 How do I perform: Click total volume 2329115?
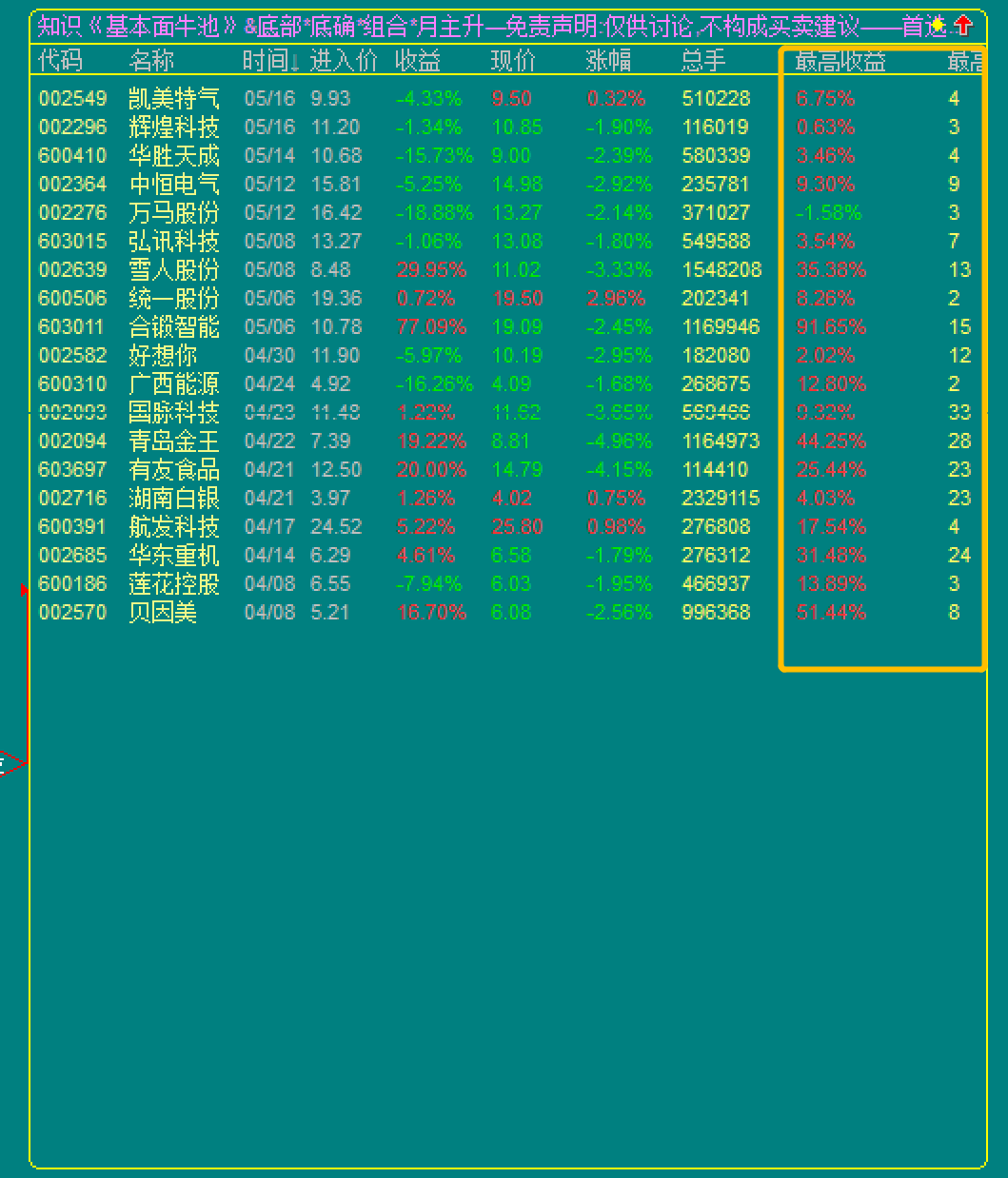pos(721,498)
